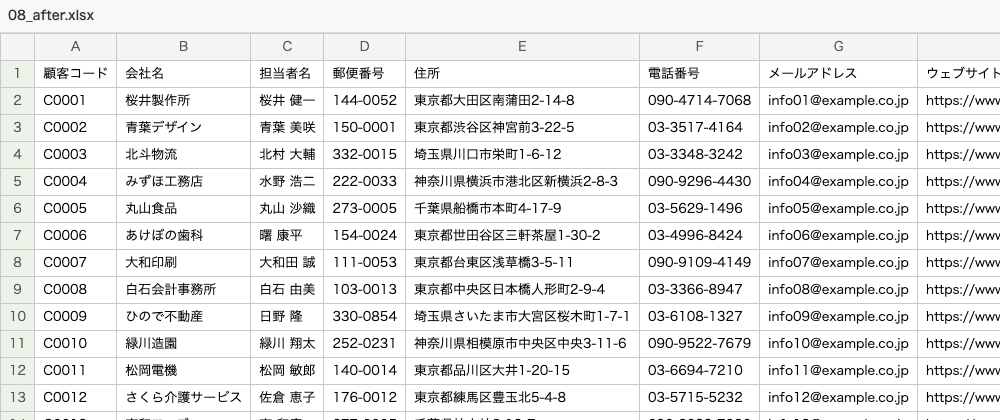Select row 9 header
1000x420 pixels.
click(17, 290)
